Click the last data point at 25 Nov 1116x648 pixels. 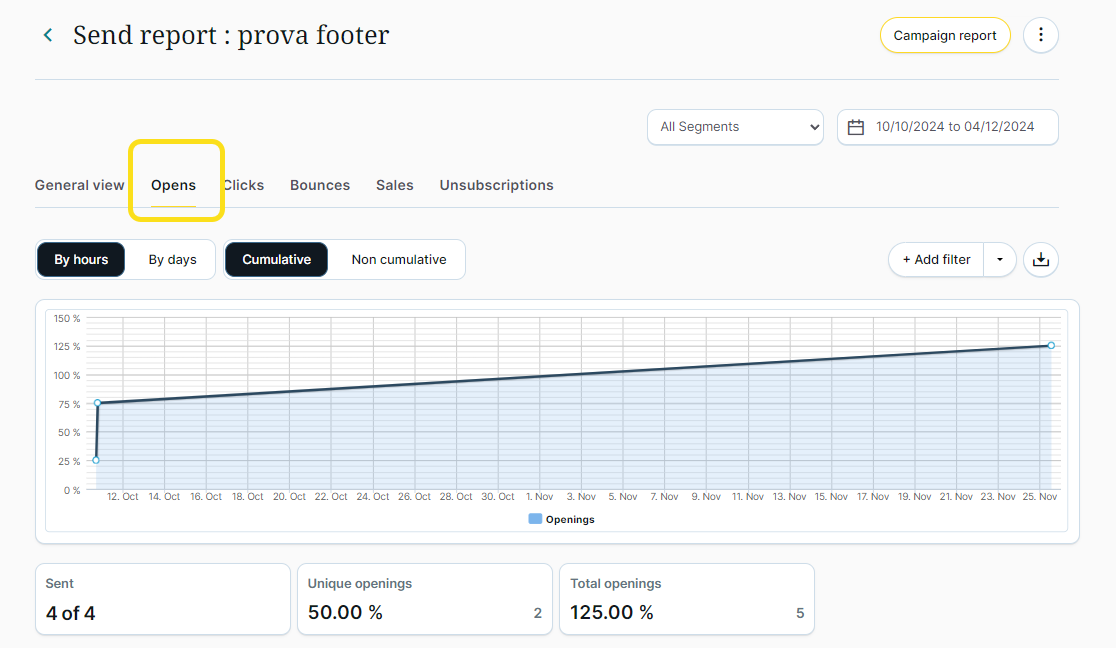(x=1051, y=345)
